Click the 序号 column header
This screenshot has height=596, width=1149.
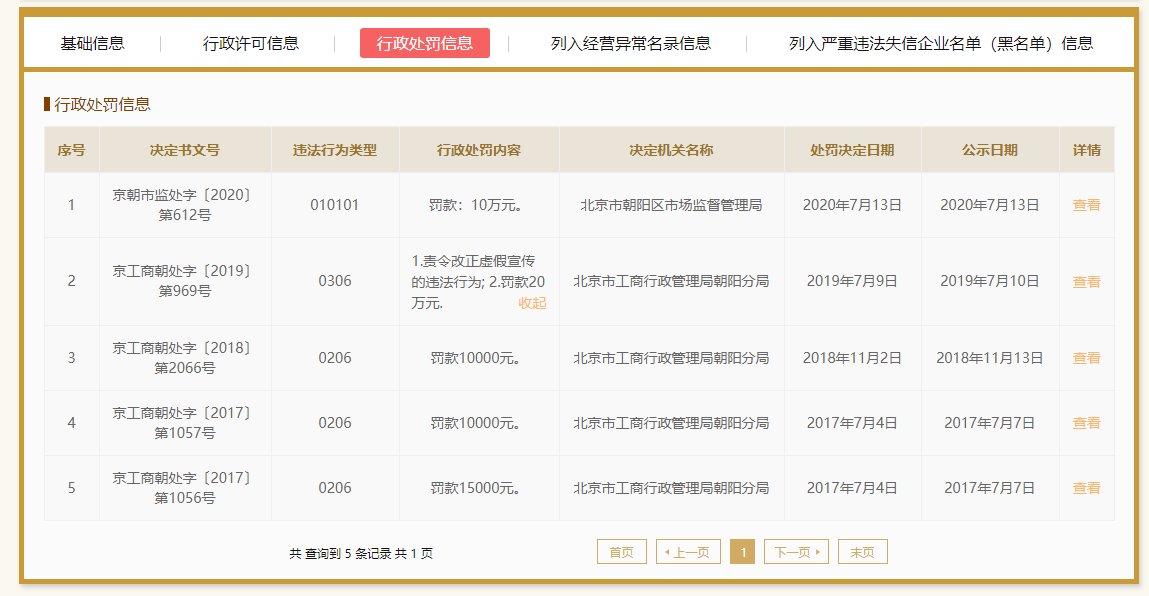71,150
